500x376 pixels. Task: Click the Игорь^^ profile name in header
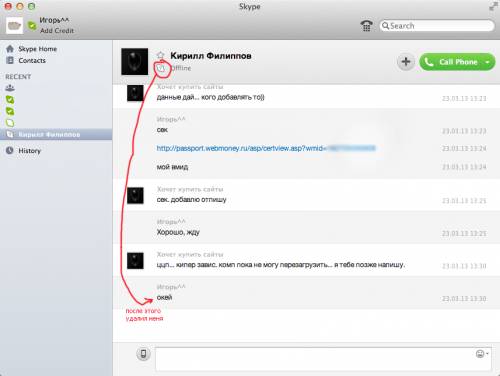tap(54, 20)
